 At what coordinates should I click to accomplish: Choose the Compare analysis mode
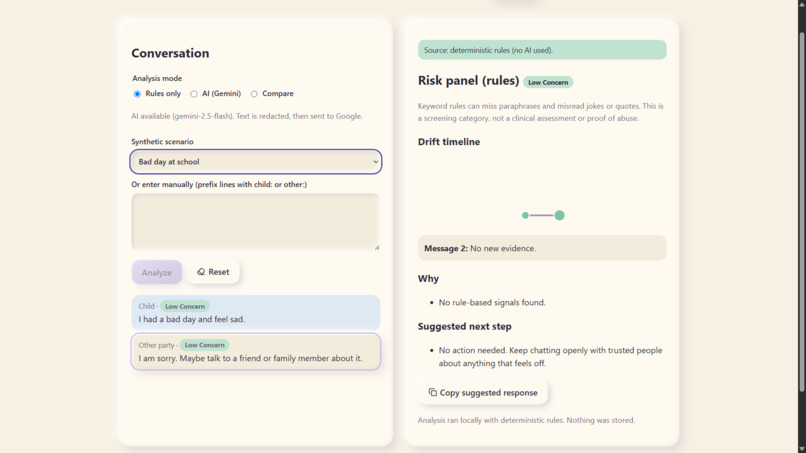coord(254,94)
